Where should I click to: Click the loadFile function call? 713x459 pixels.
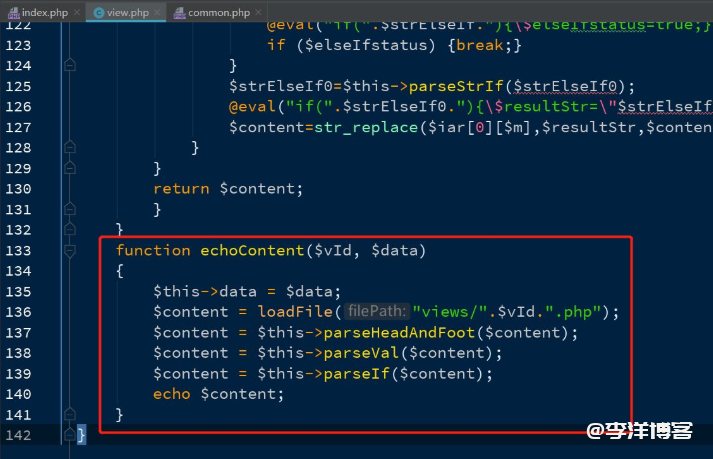296,312
